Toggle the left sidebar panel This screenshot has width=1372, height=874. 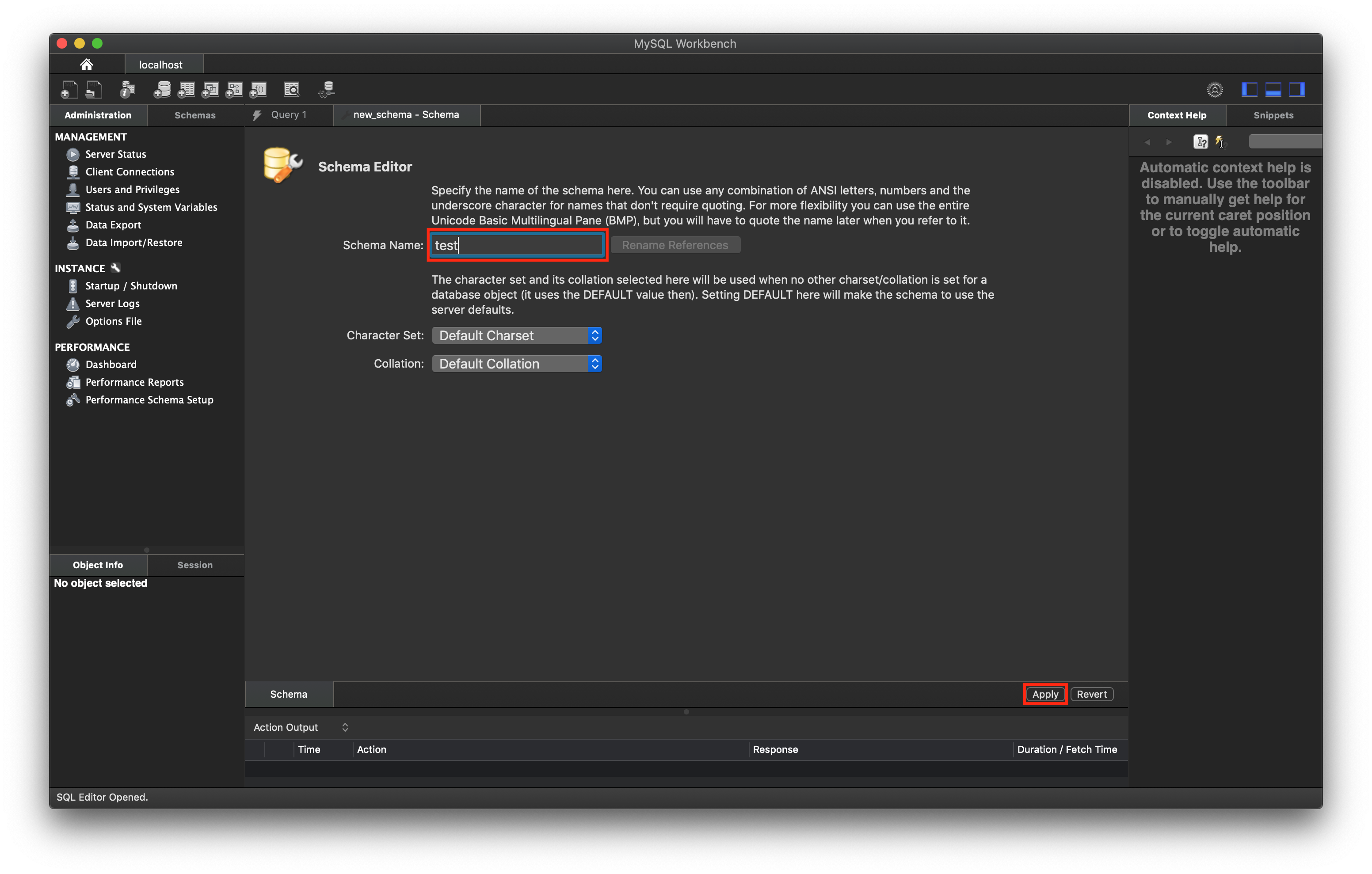1249,89
